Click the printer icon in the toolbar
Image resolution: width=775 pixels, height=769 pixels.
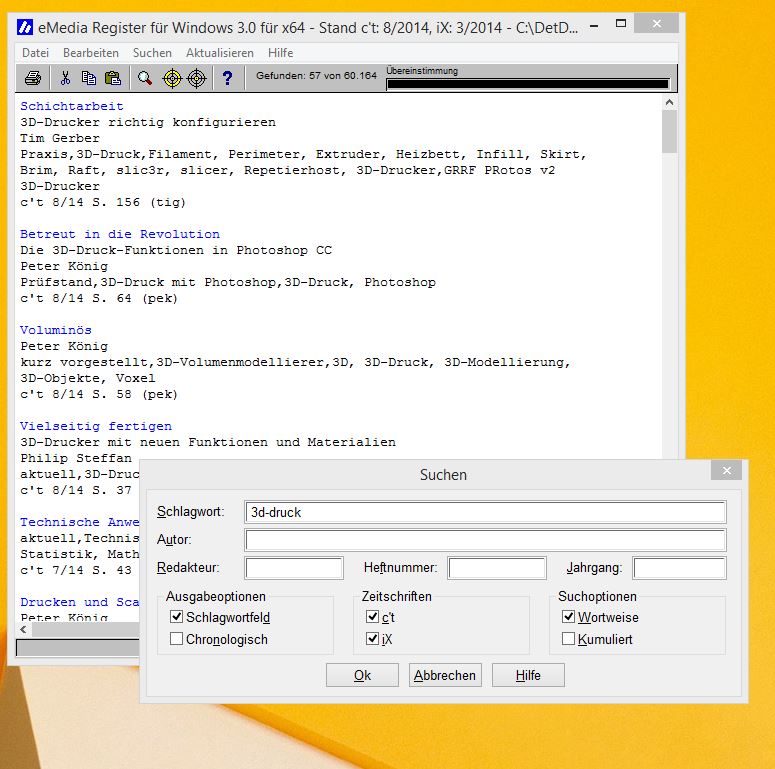33,78
